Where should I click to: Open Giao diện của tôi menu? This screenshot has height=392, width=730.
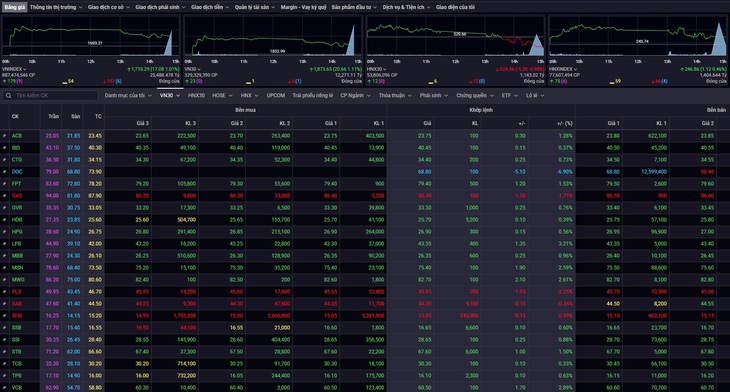click(x=455, y=7)
